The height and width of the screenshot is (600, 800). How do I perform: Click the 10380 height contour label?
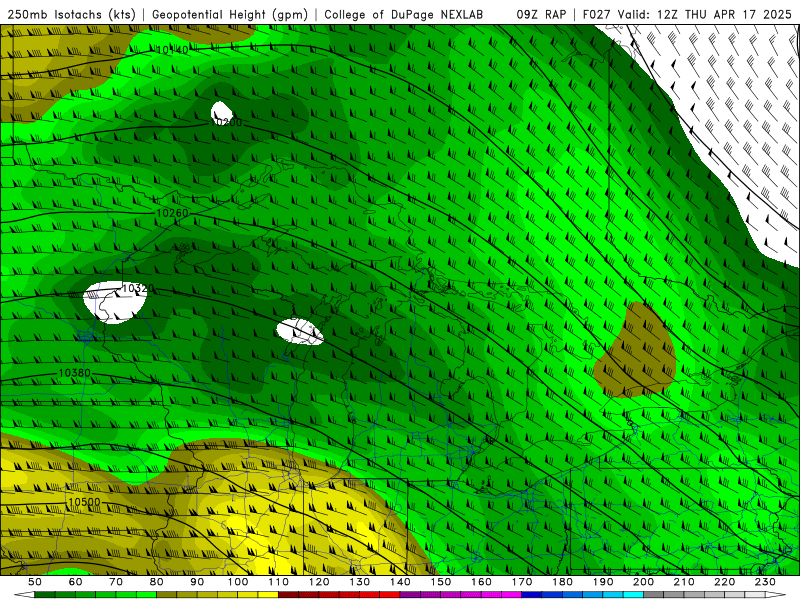(x=74, y=373)
